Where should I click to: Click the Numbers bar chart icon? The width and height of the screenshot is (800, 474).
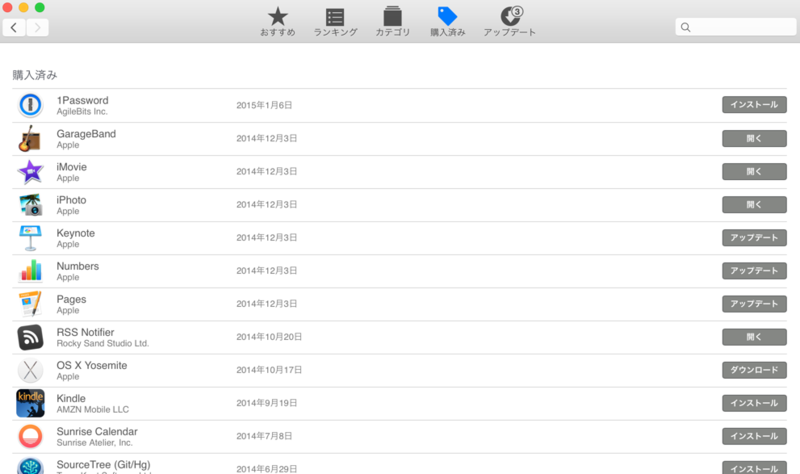pos(30,270)
